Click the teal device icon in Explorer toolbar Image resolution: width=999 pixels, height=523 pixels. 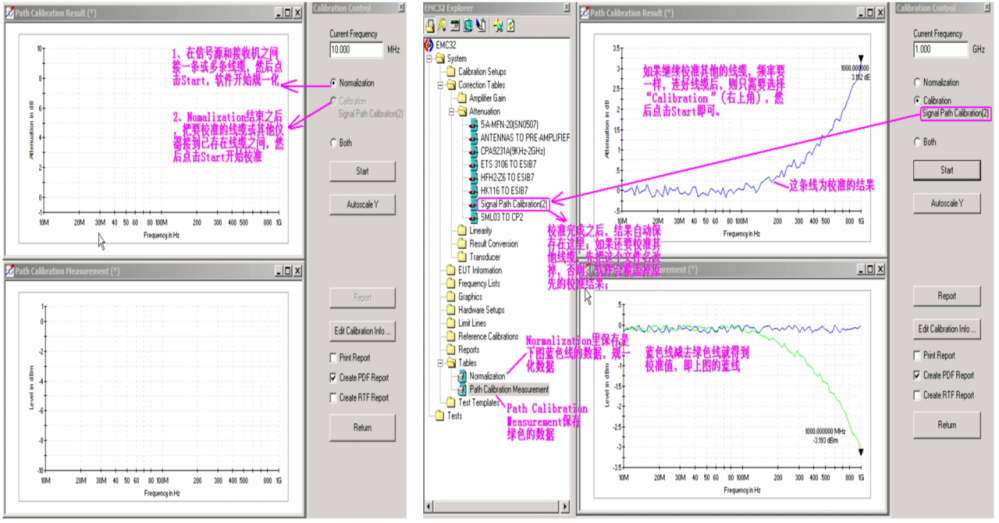pyautogui.click(x=468, y=26)
